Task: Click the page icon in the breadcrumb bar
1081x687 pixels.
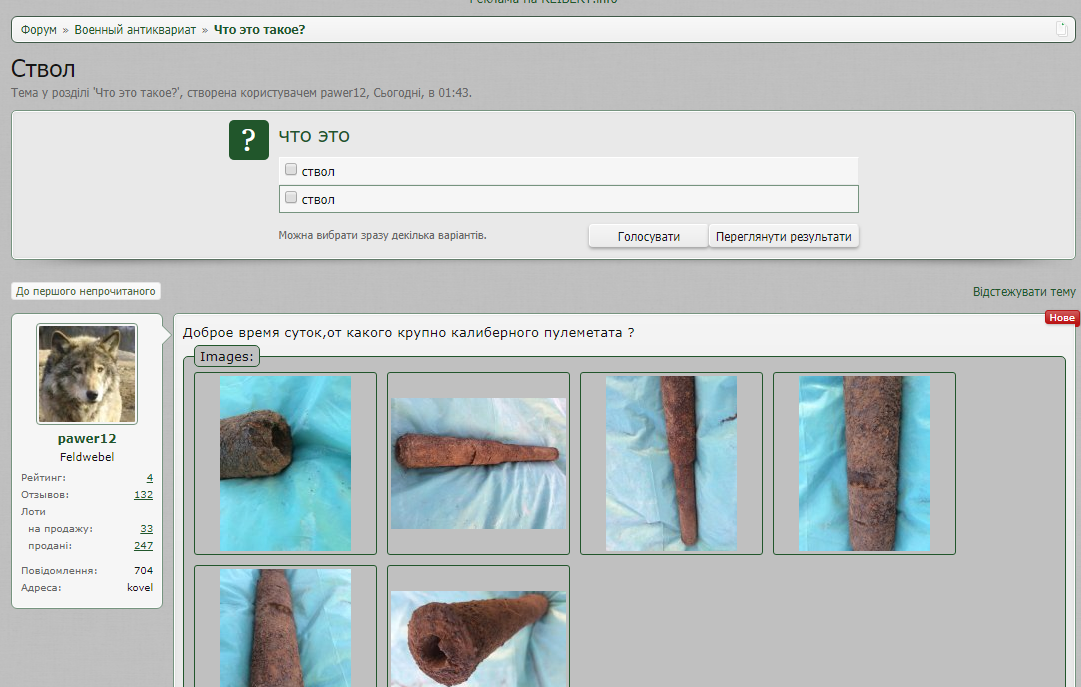Action: [x=1062, y=29]
